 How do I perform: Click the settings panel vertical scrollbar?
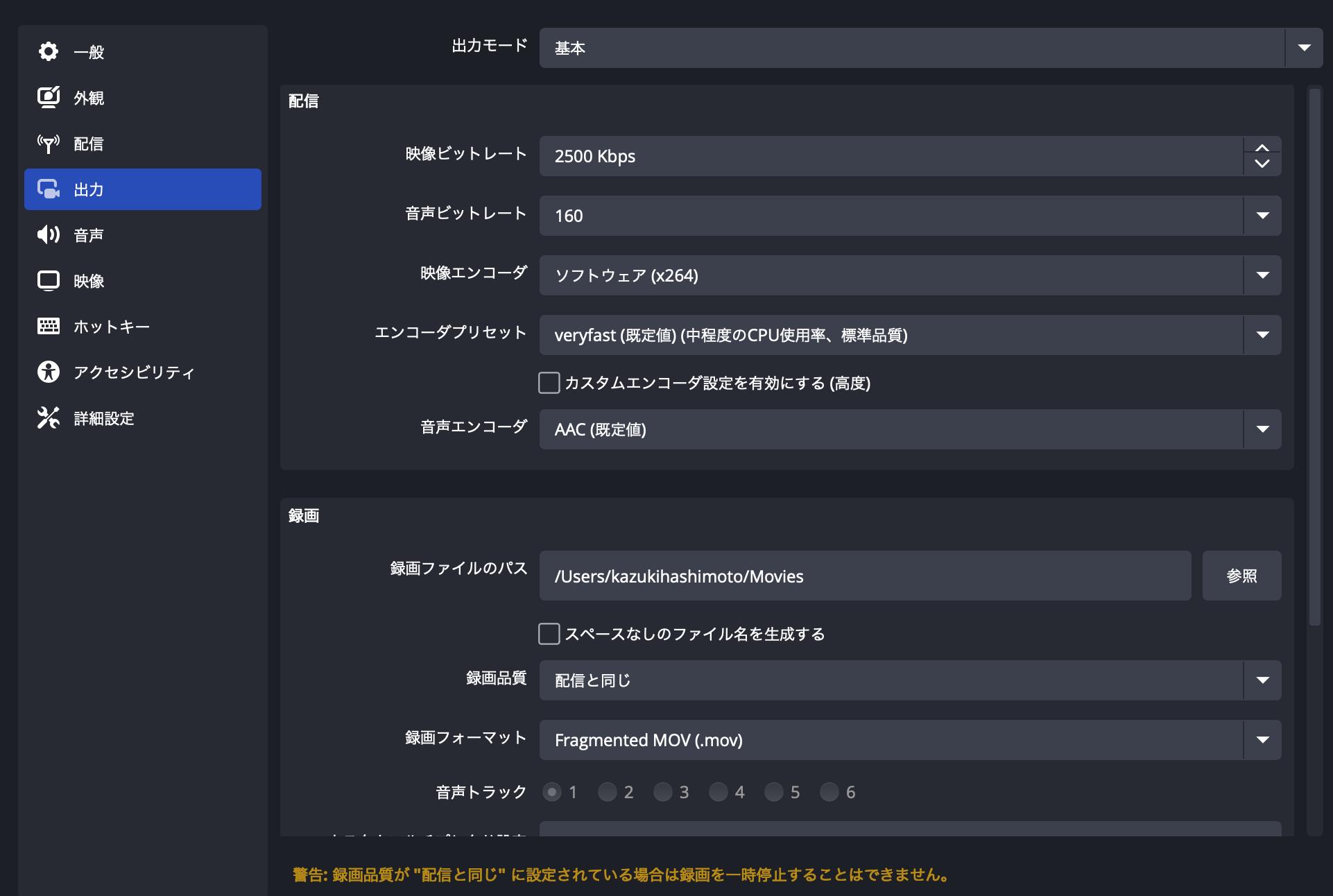pos(1314,357)
